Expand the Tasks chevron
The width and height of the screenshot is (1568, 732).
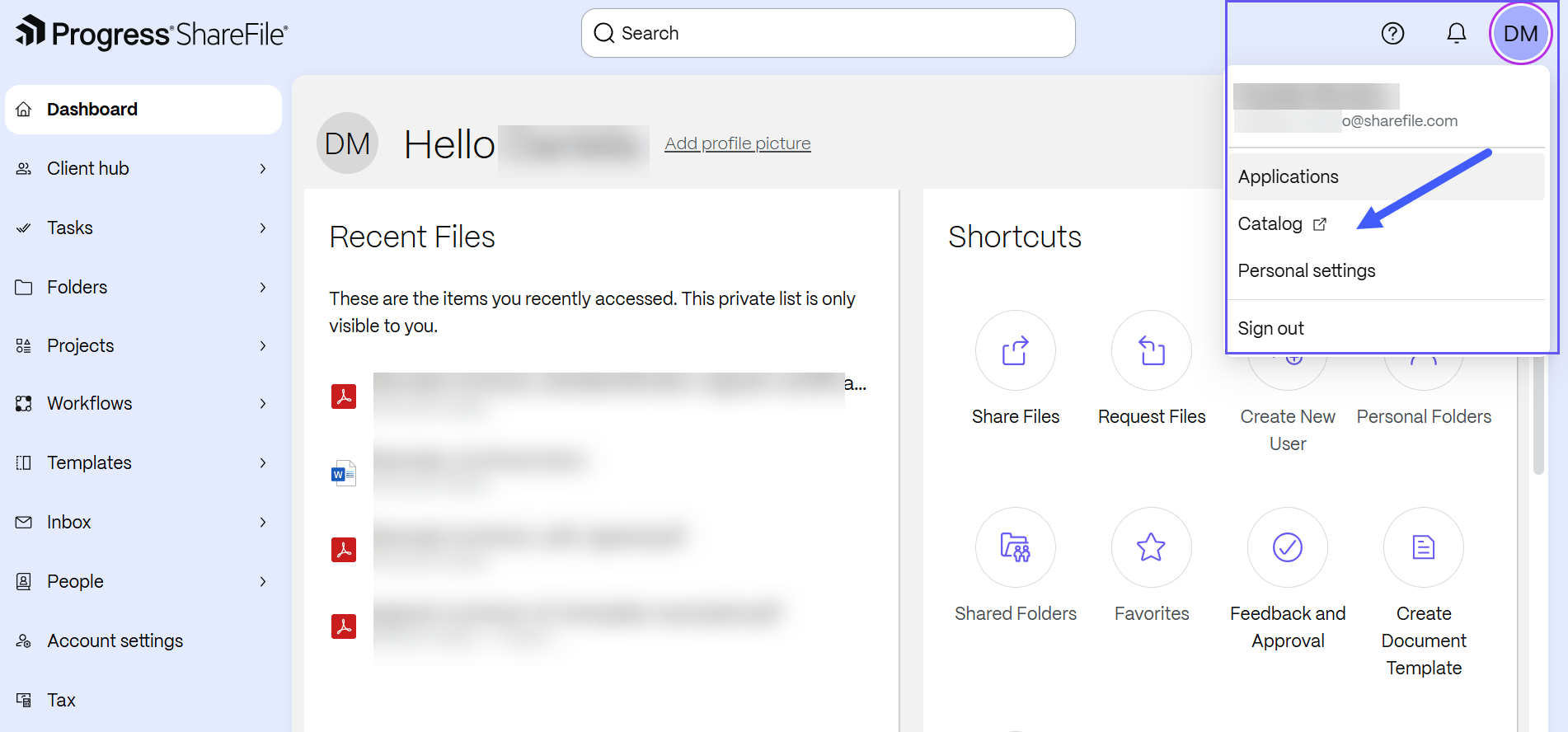[263, 228]
